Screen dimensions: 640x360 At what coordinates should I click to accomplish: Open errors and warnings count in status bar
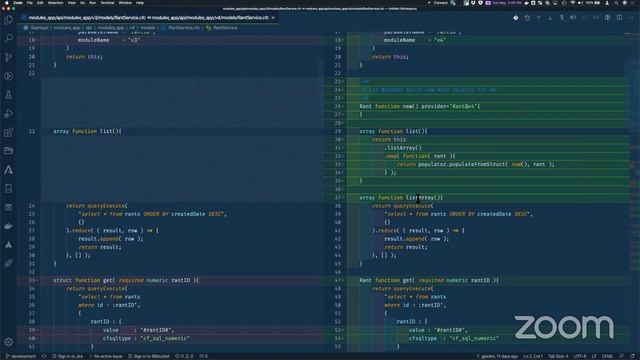[x=184, y=356]
